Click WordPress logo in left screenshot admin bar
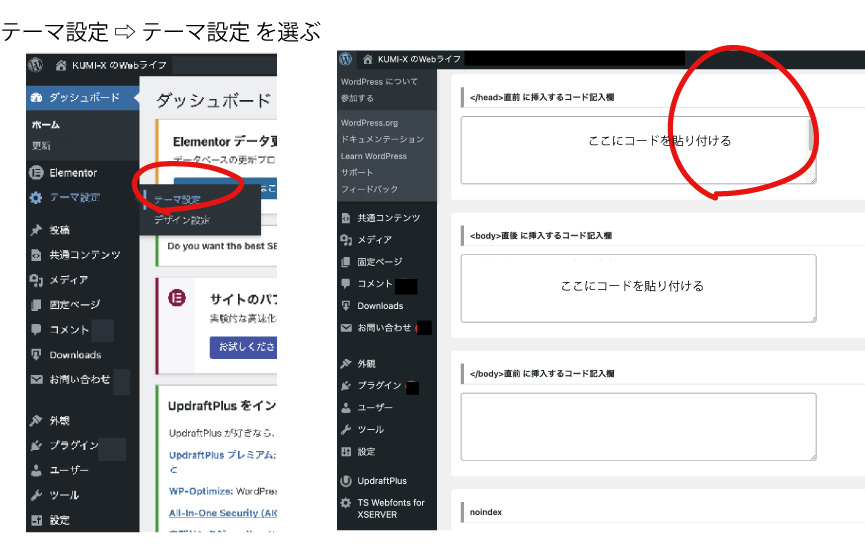The width and height of the screenshot is (865, 554). pos(35,65)
